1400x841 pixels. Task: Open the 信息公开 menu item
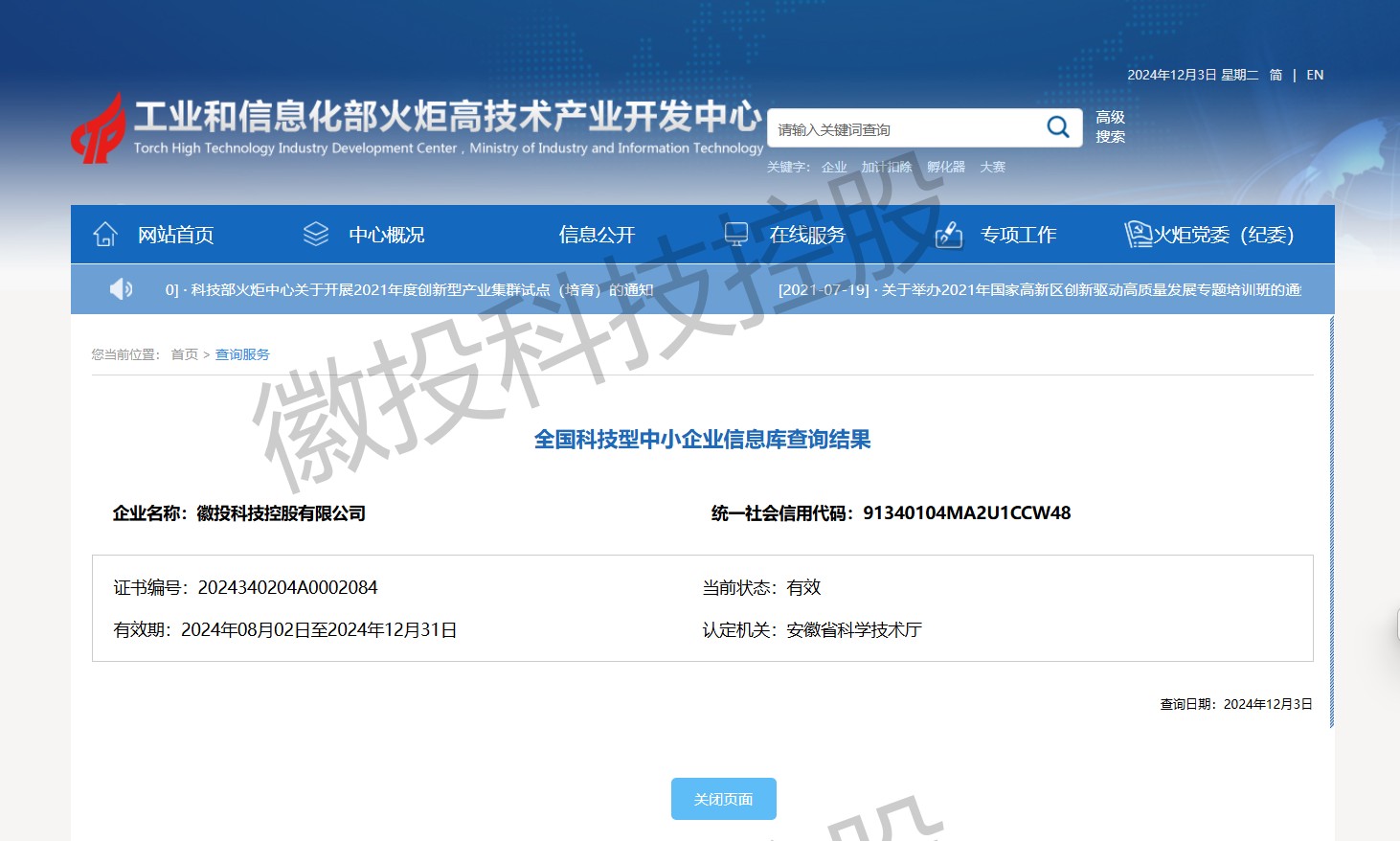[598, 235]
